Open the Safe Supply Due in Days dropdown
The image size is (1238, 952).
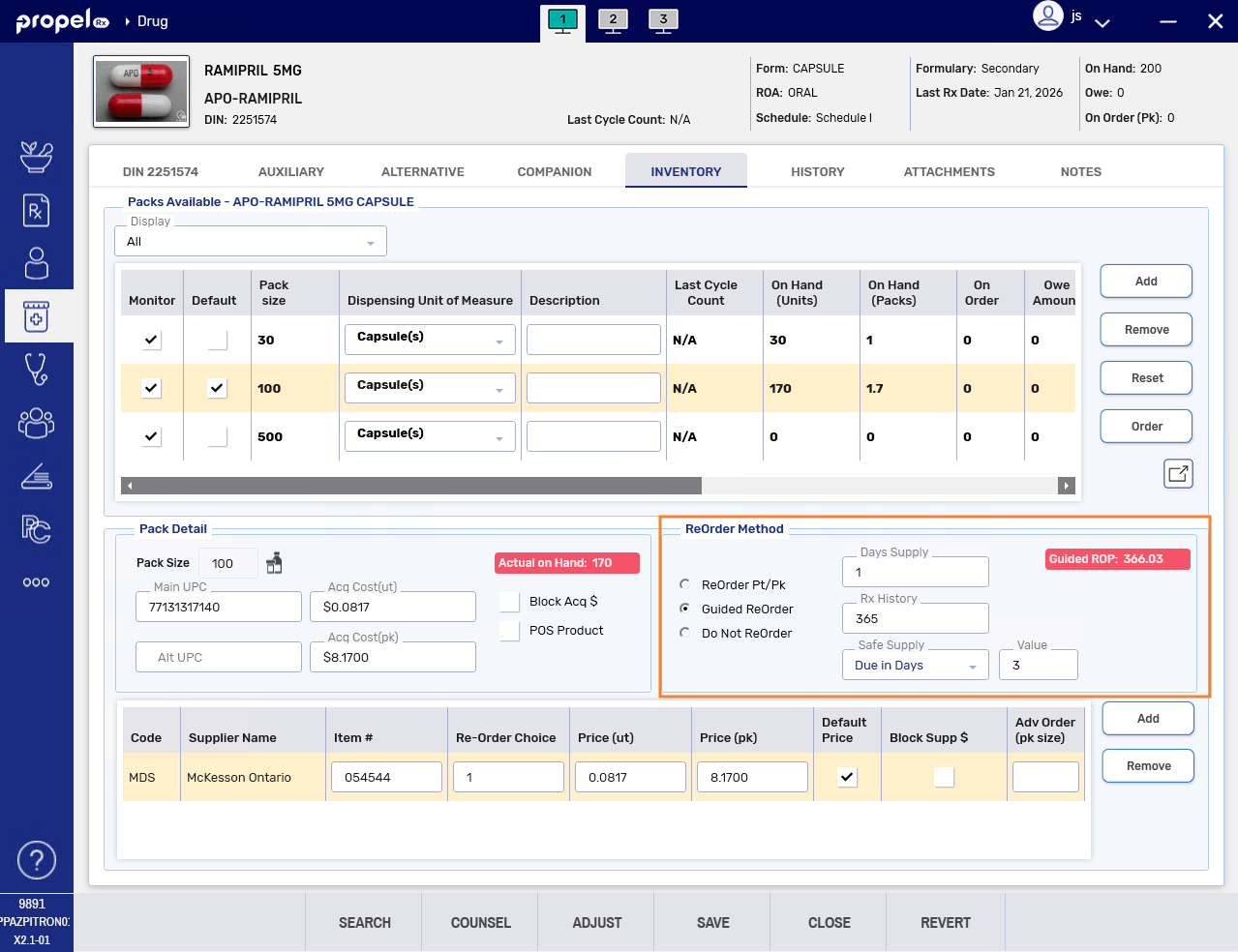point(915,666)
